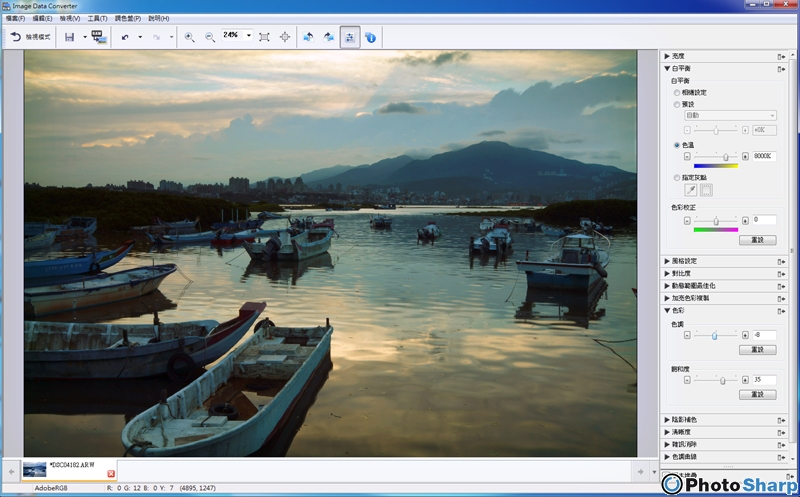Expand the 動態範圍最佳化 section
800x497 pixels.
(666, 286)
